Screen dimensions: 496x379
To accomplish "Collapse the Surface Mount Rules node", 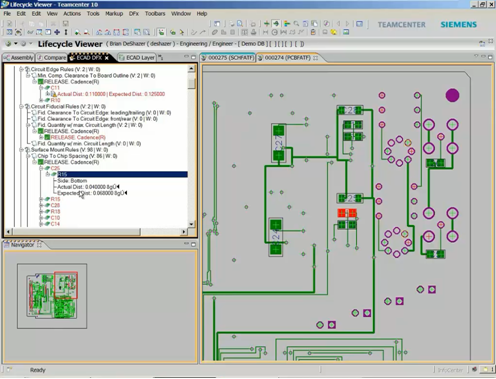I will tap(21, 150).
